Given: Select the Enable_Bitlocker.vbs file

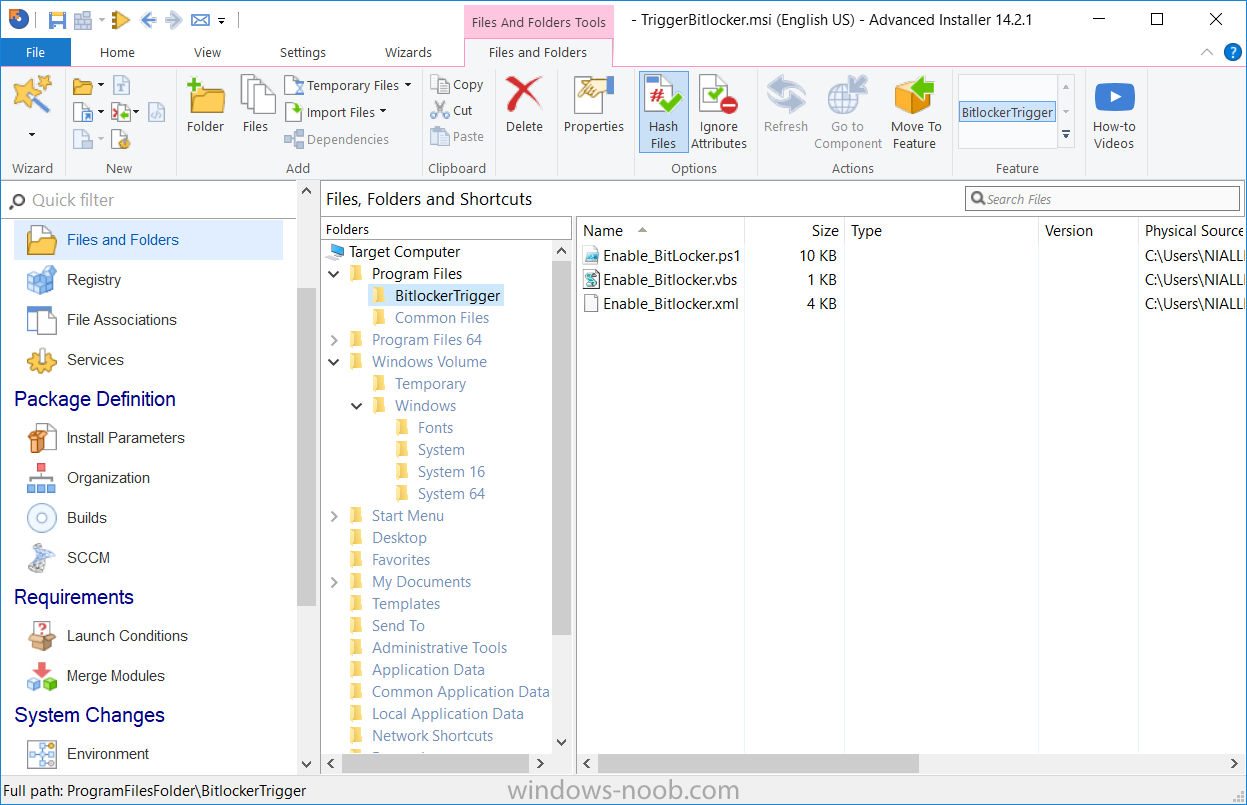Looking at the screenshot, I should pos(661,280).
